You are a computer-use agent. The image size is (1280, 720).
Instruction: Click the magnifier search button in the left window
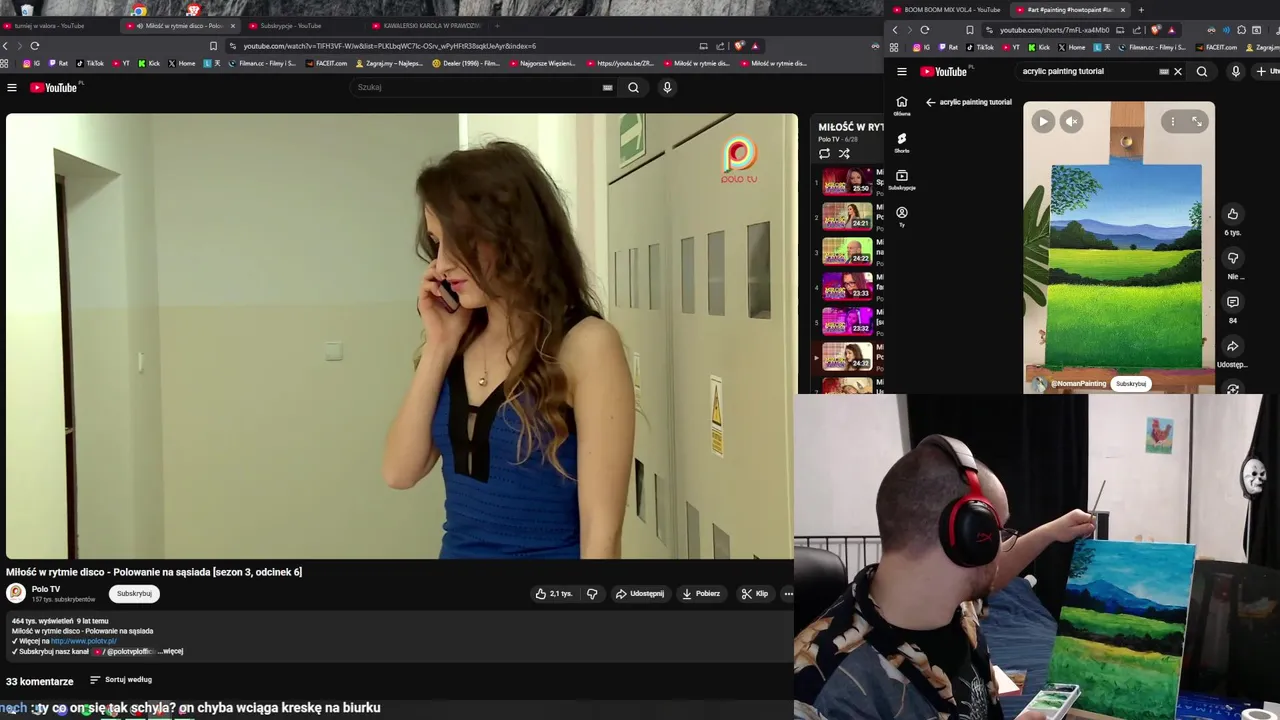(633, 87)
